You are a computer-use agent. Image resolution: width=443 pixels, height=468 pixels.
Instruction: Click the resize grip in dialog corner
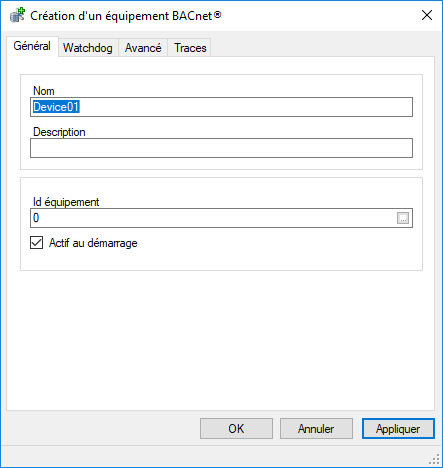pos(434,459)
